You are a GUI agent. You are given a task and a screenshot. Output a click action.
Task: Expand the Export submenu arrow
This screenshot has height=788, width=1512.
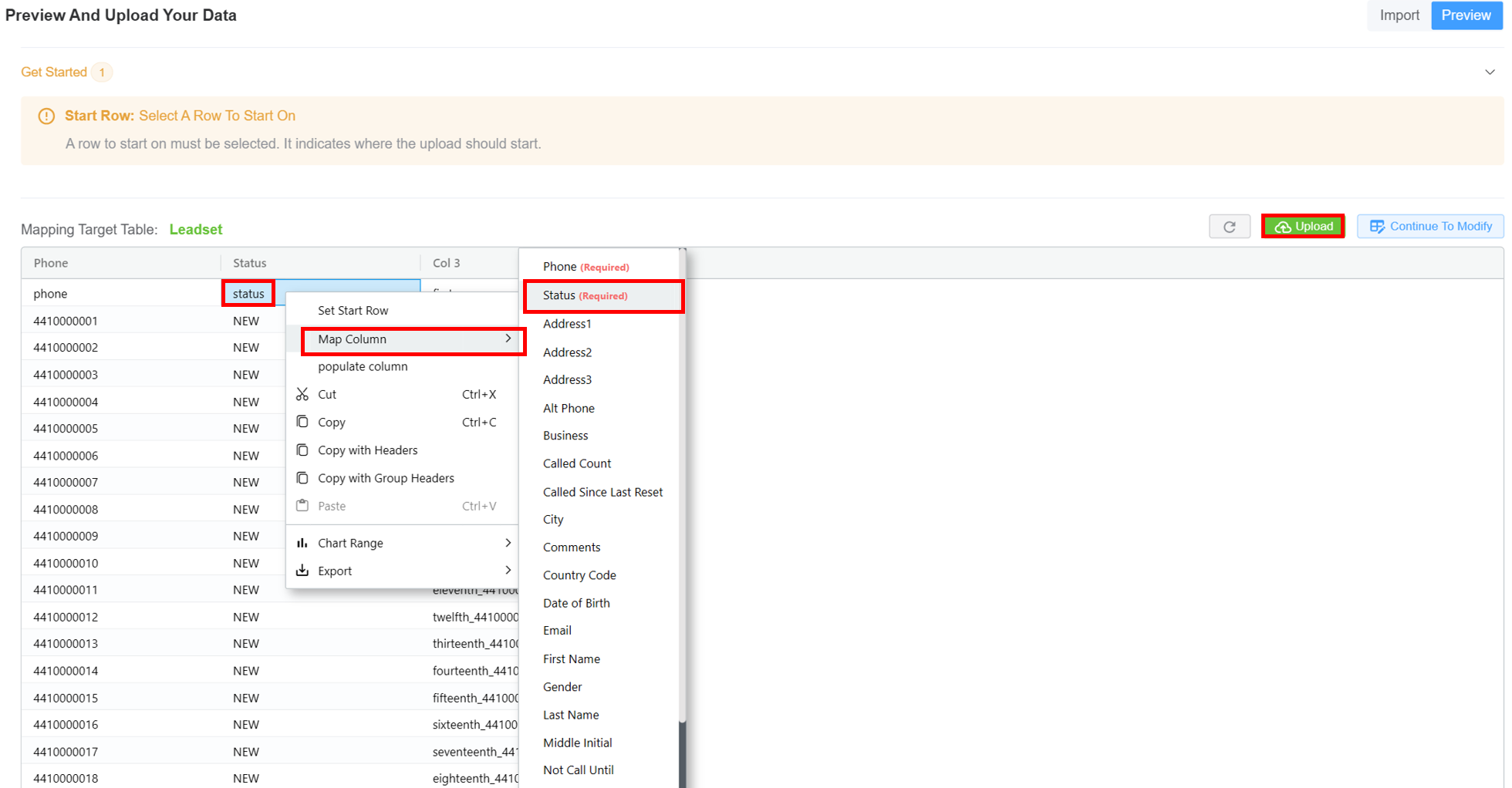pos(508,571)
